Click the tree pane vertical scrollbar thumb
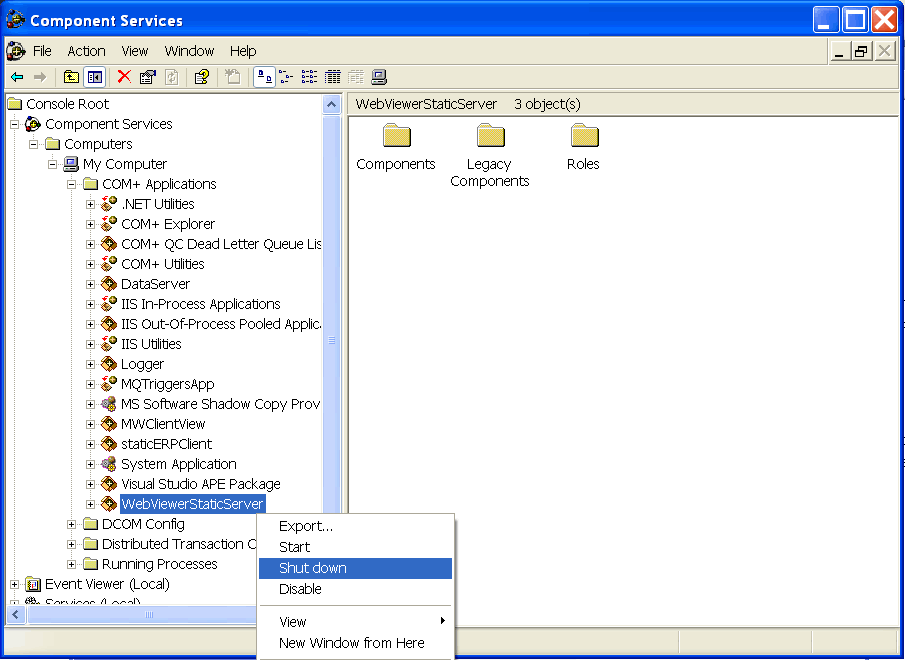Image resolution: width=905 pixels, height=660 pixels. click(331, 340)
